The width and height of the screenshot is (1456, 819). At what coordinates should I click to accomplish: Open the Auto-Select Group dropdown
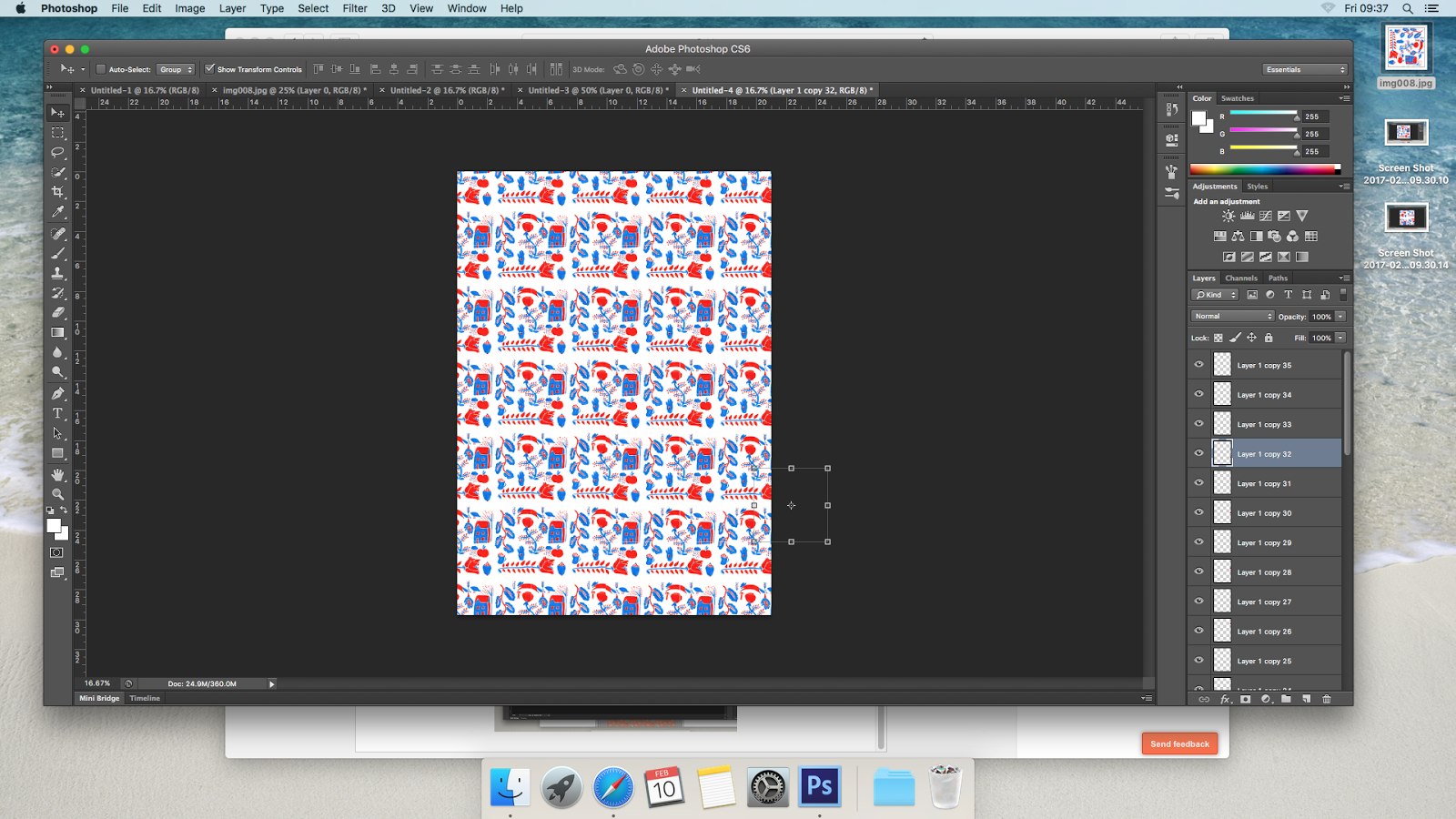tap(176, 69)
